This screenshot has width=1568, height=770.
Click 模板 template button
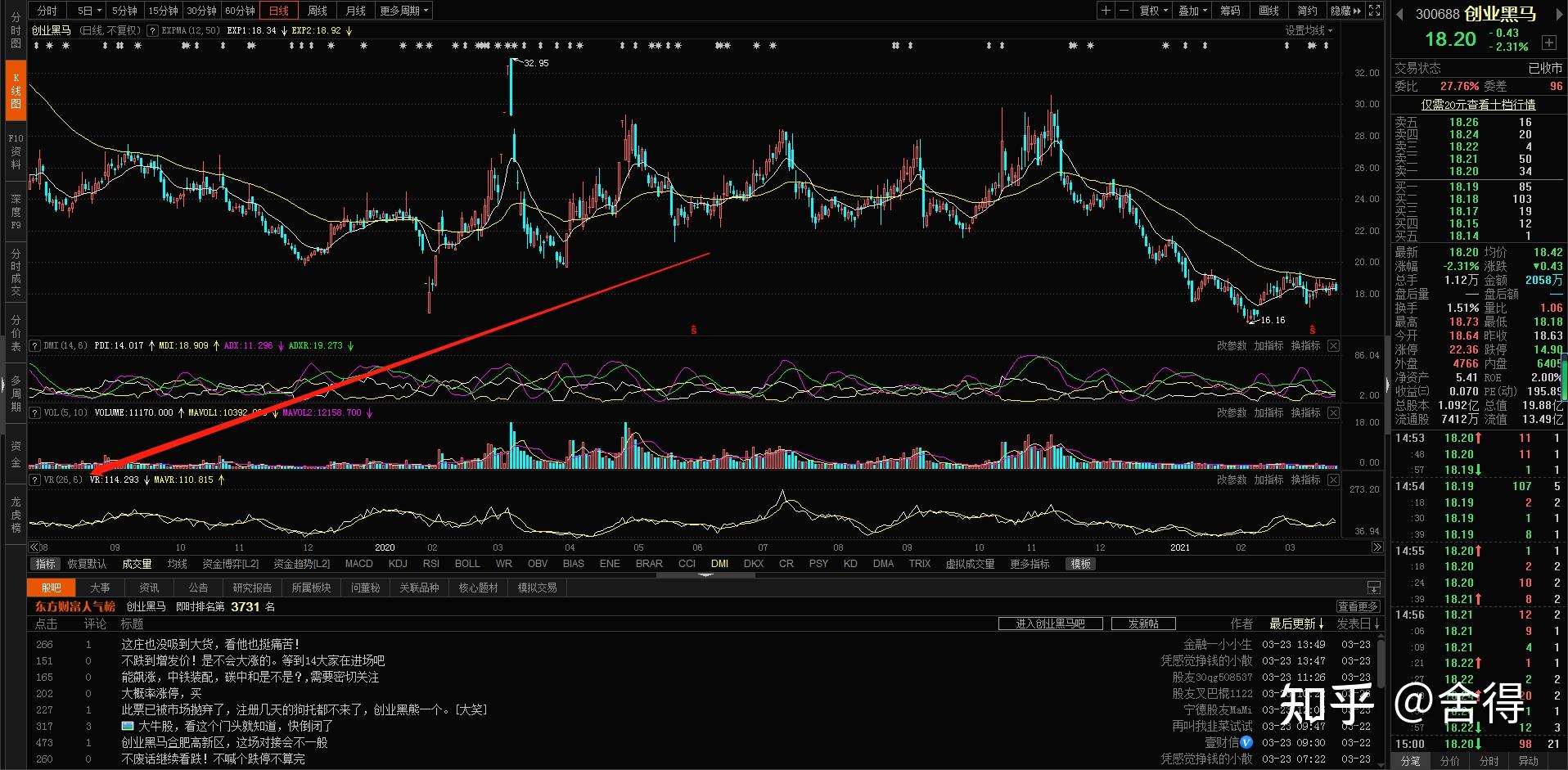coord(1080,564)
